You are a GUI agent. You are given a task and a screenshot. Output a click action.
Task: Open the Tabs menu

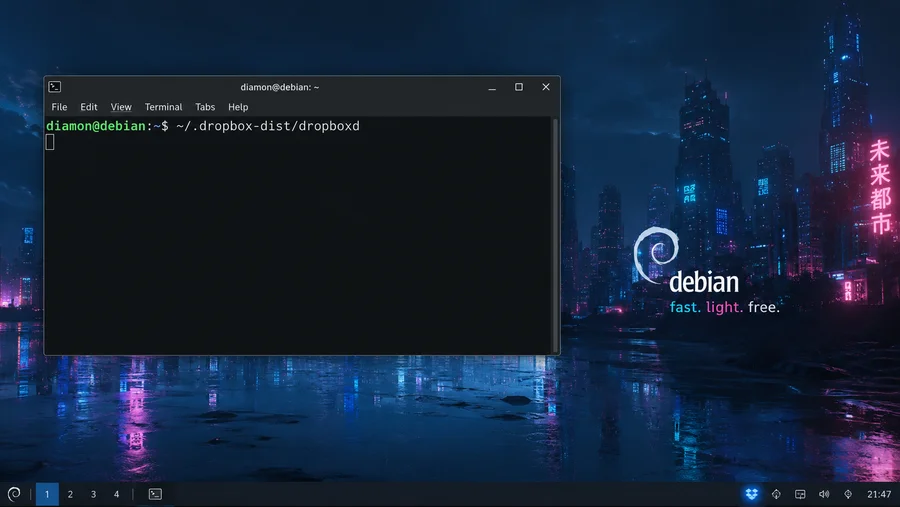[x=205, y=107]
